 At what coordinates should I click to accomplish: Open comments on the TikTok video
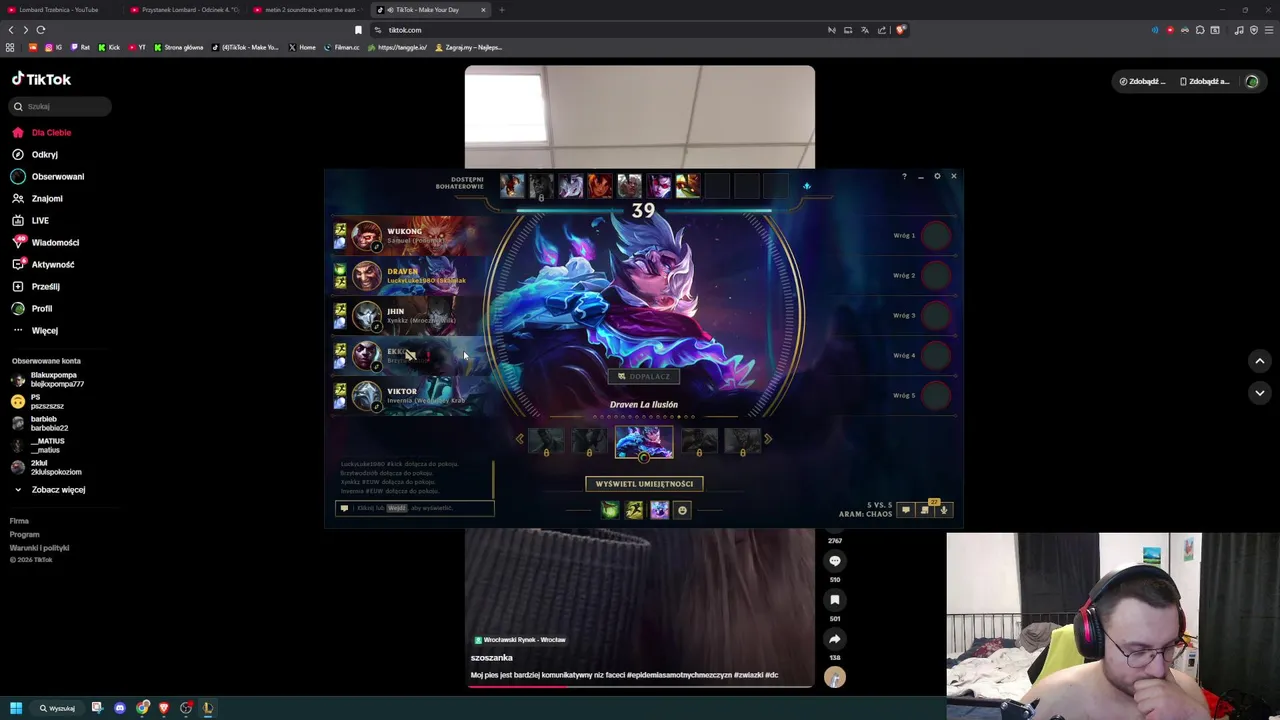click(834, 561)
